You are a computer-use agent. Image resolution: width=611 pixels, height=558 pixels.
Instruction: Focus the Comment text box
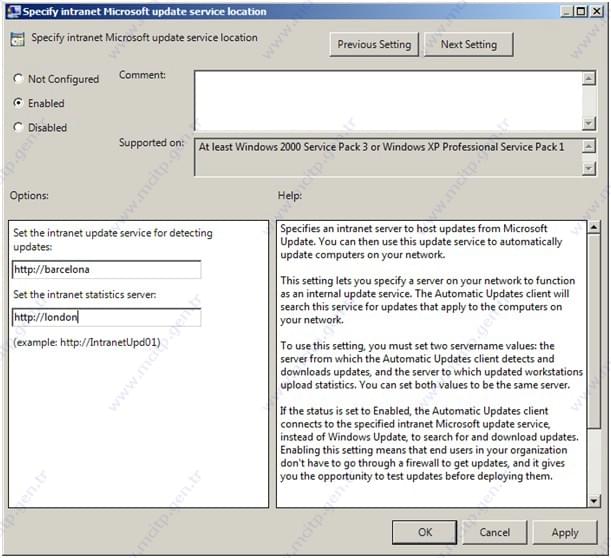388,101
